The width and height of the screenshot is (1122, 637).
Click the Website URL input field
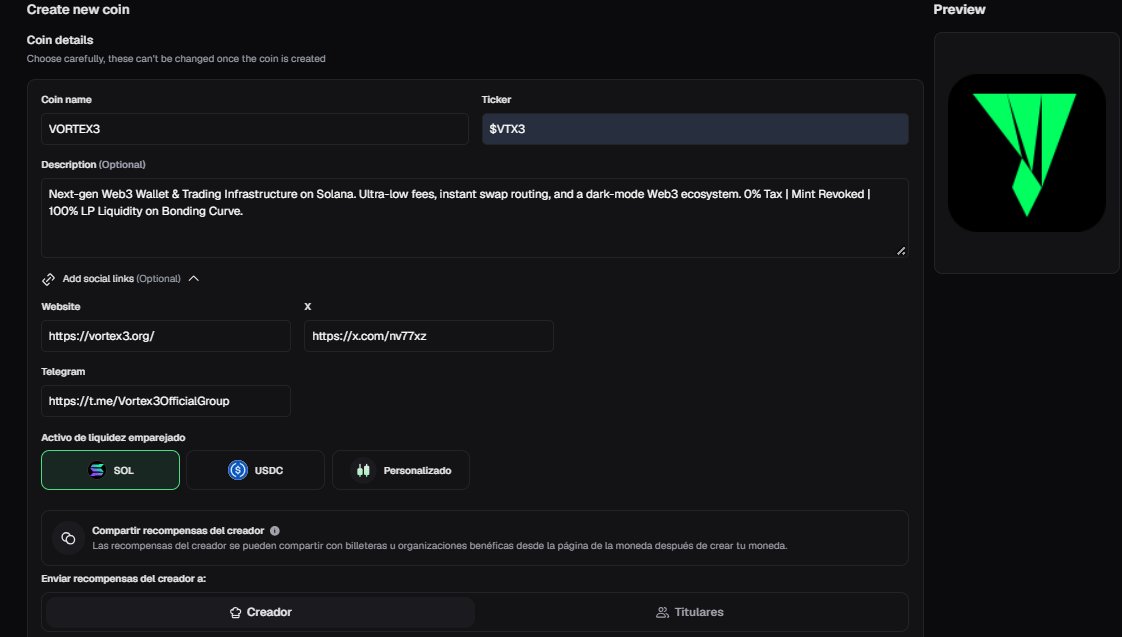click(166, 336)
